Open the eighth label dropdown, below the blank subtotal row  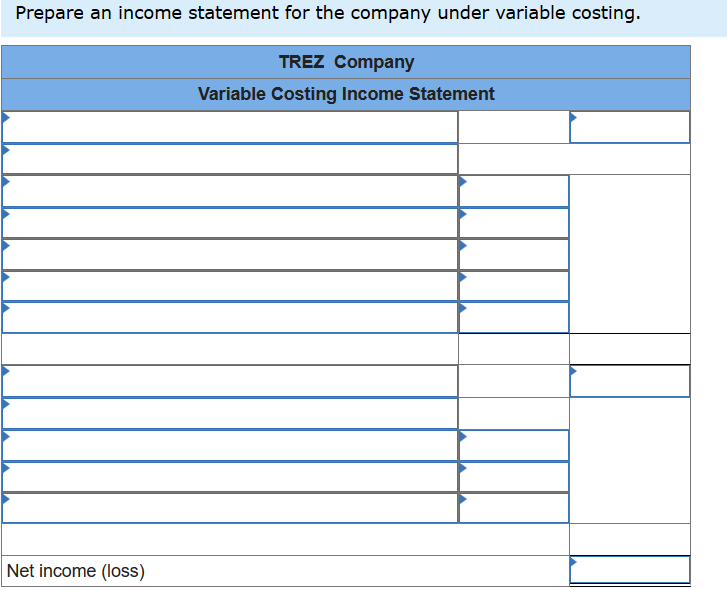pyautogui.click(x=230, y=381)
